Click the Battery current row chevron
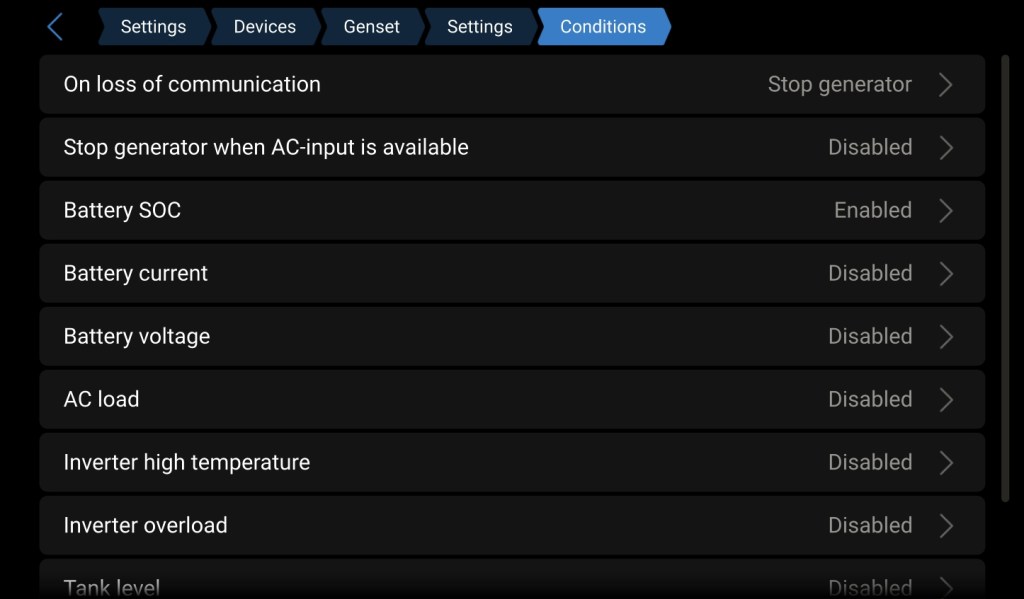Screen dimensions: 1024x599 point(946,273)
